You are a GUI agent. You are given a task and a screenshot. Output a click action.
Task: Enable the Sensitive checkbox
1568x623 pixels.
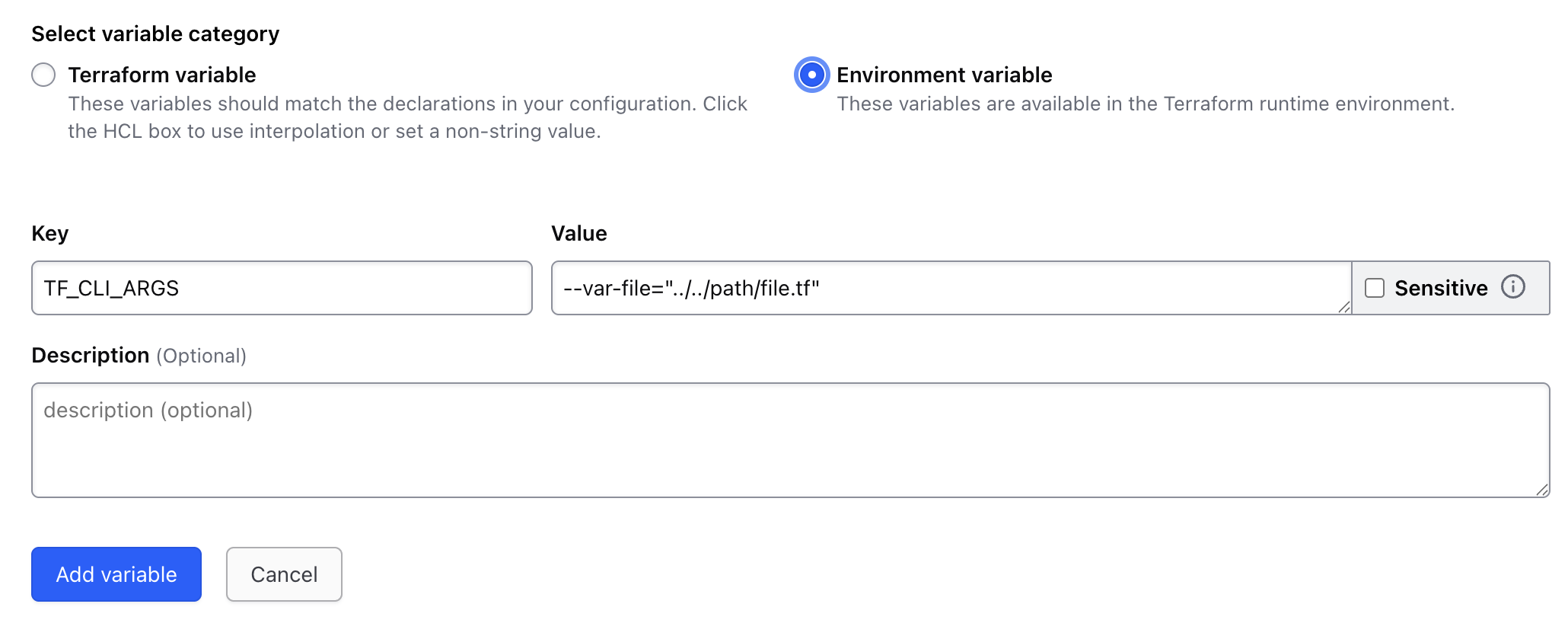click(1374, 288)
